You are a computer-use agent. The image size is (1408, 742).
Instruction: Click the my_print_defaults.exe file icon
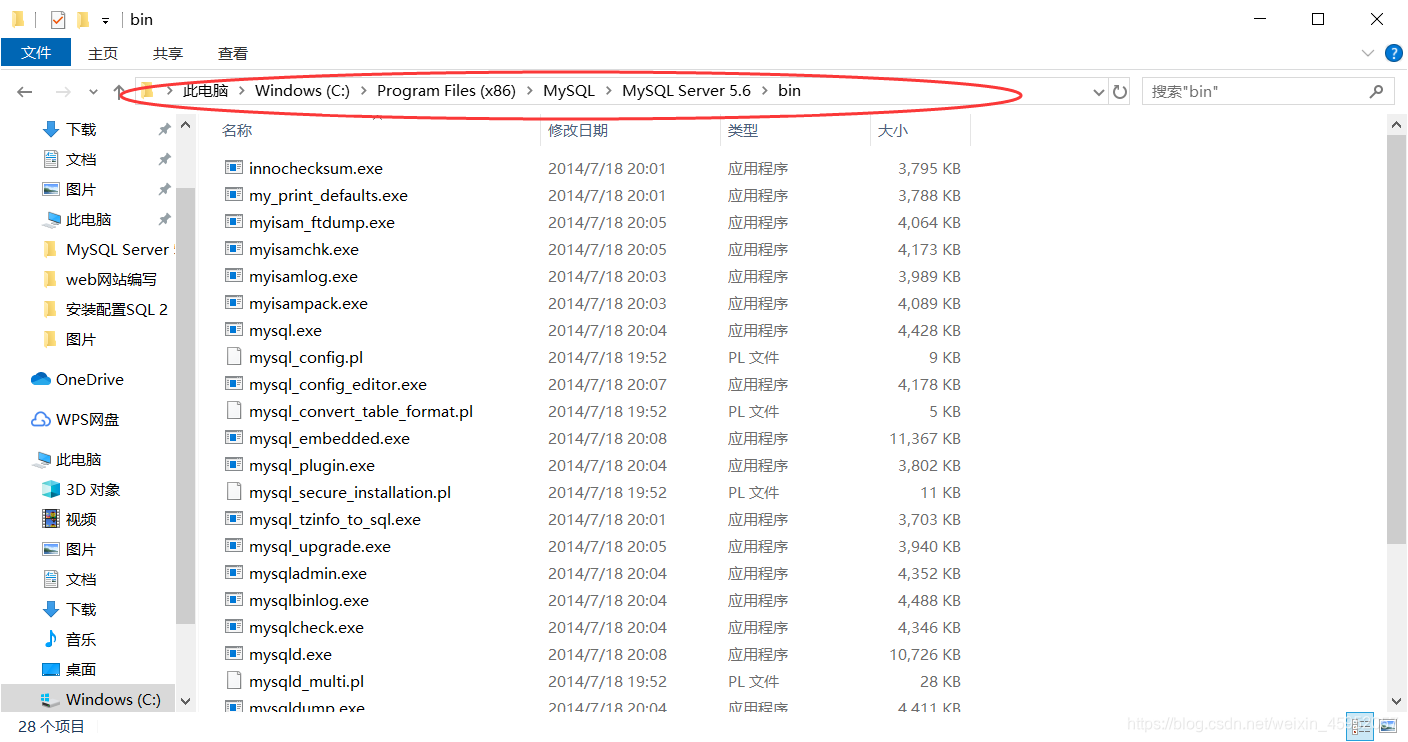coord(234,195)
